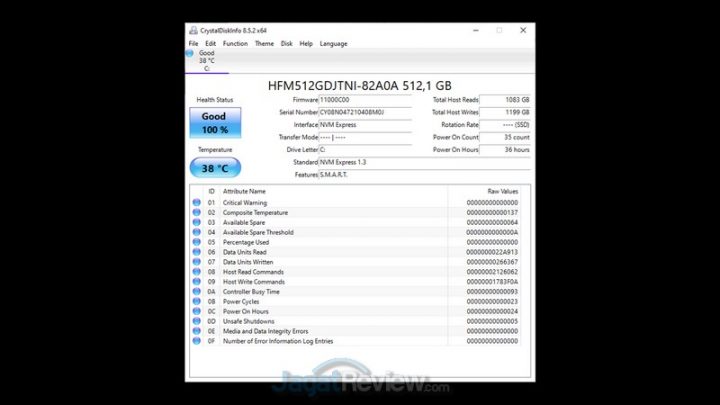Click the blue icon for Composite Temperature
This screenshot has width=720, height=405.
pyautogui.click(x=197, y=212)
